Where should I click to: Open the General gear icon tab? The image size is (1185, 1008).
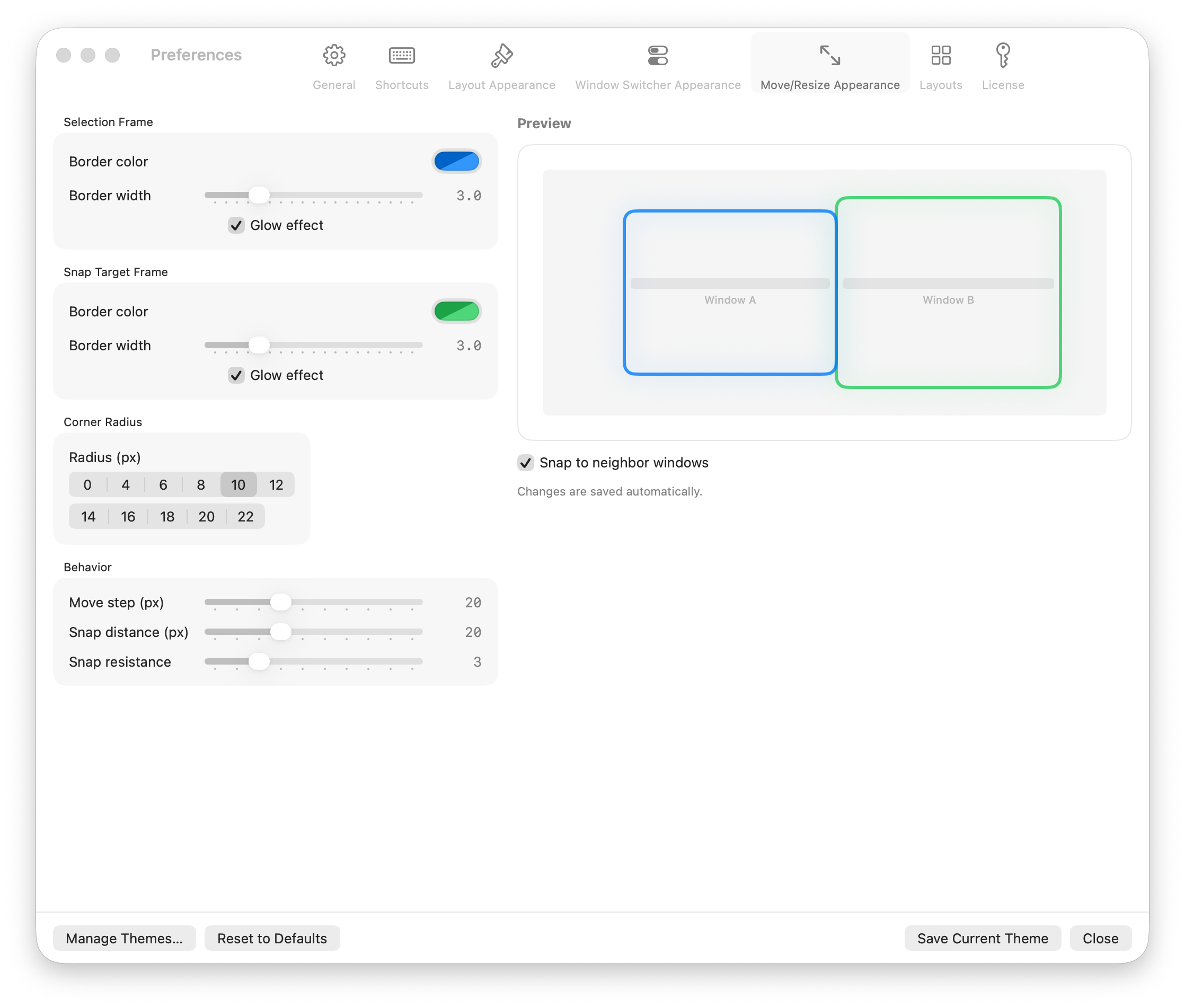[x=334, y=56]
